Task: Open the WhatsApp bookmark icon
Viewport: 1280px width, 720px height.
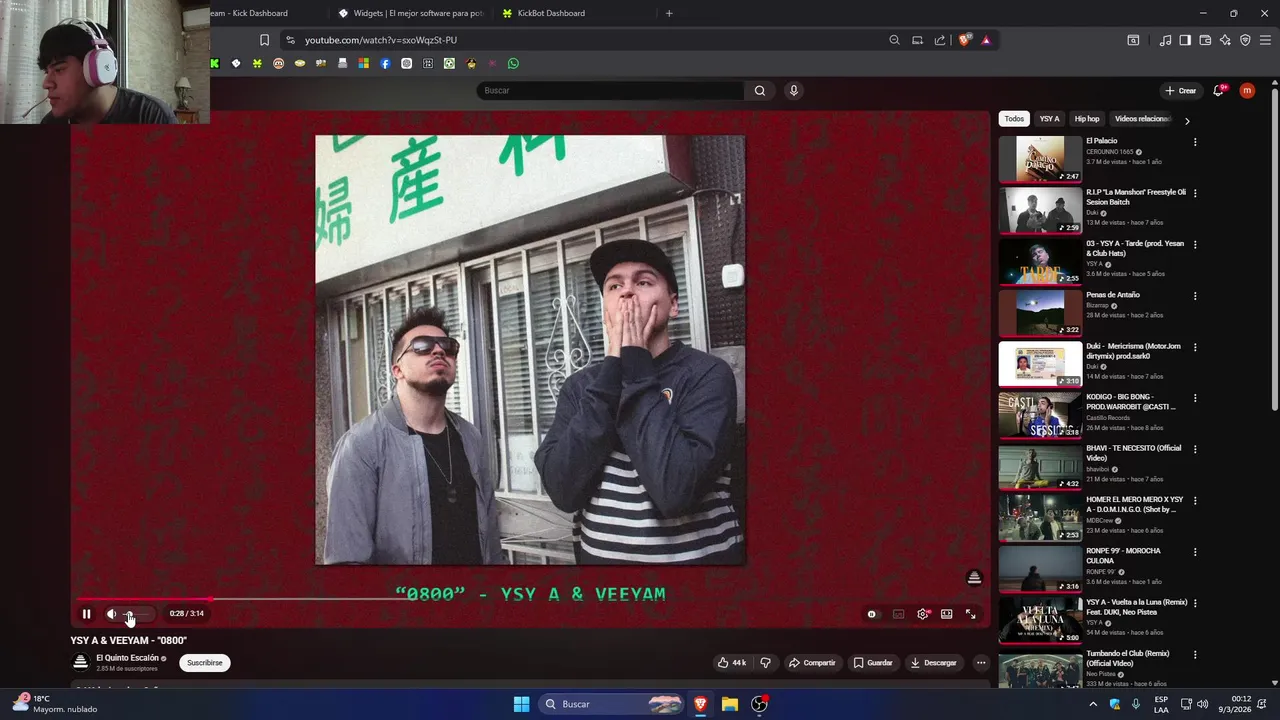Action: (513, 63)
